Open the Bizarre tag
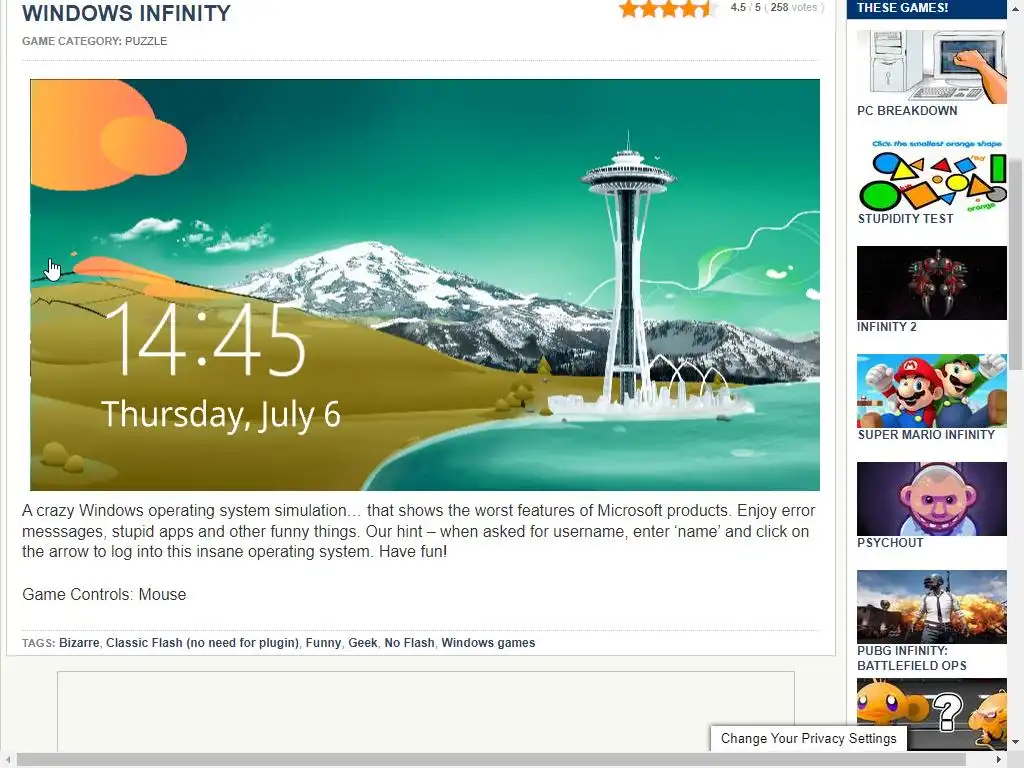This screenshot has width=1024, height=768. point(79,643)
